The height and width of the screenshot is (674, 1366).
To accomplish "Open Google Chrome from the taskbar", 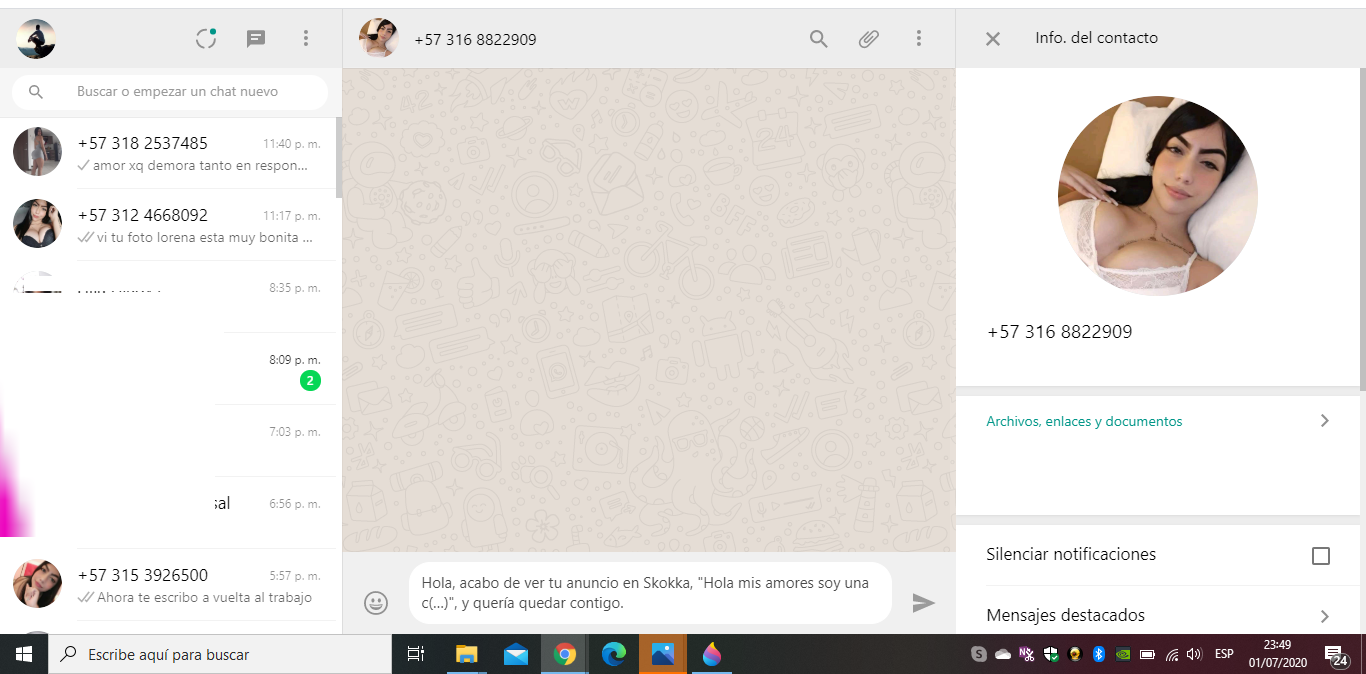I will [x=565, y=655].
